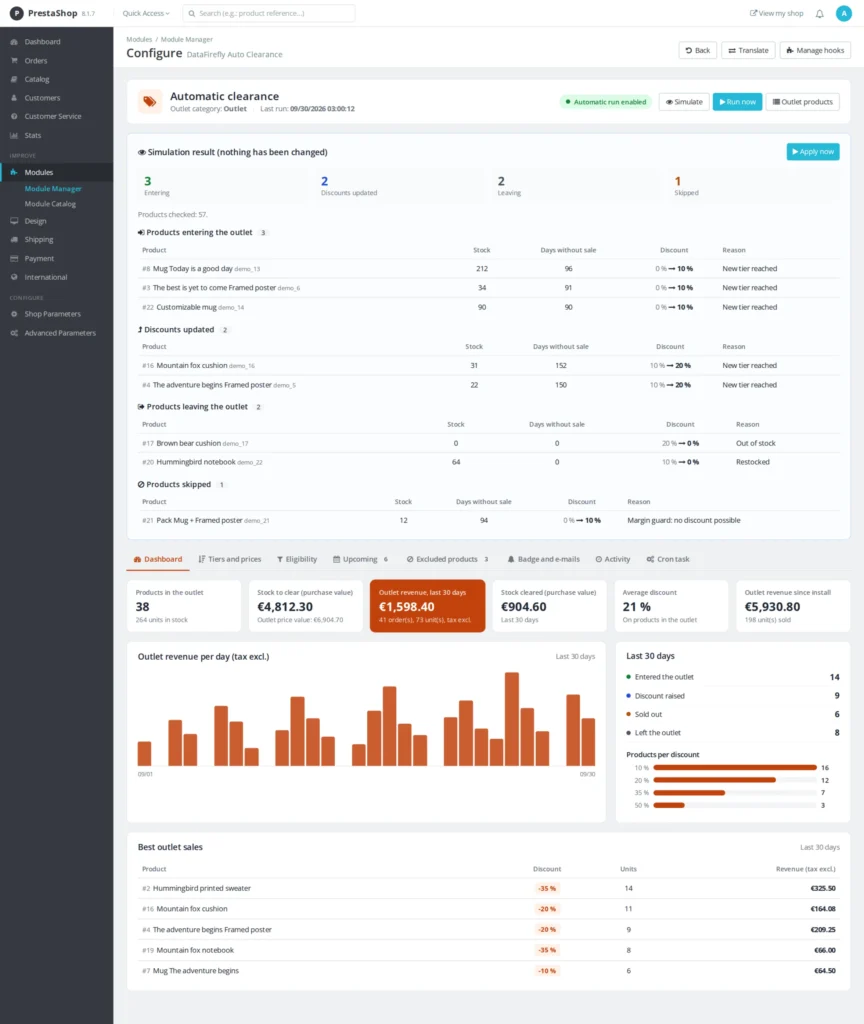This screenshot has width=864, height=1024.
Task: Click the PrestaShop logo icon
Action: 16,13
